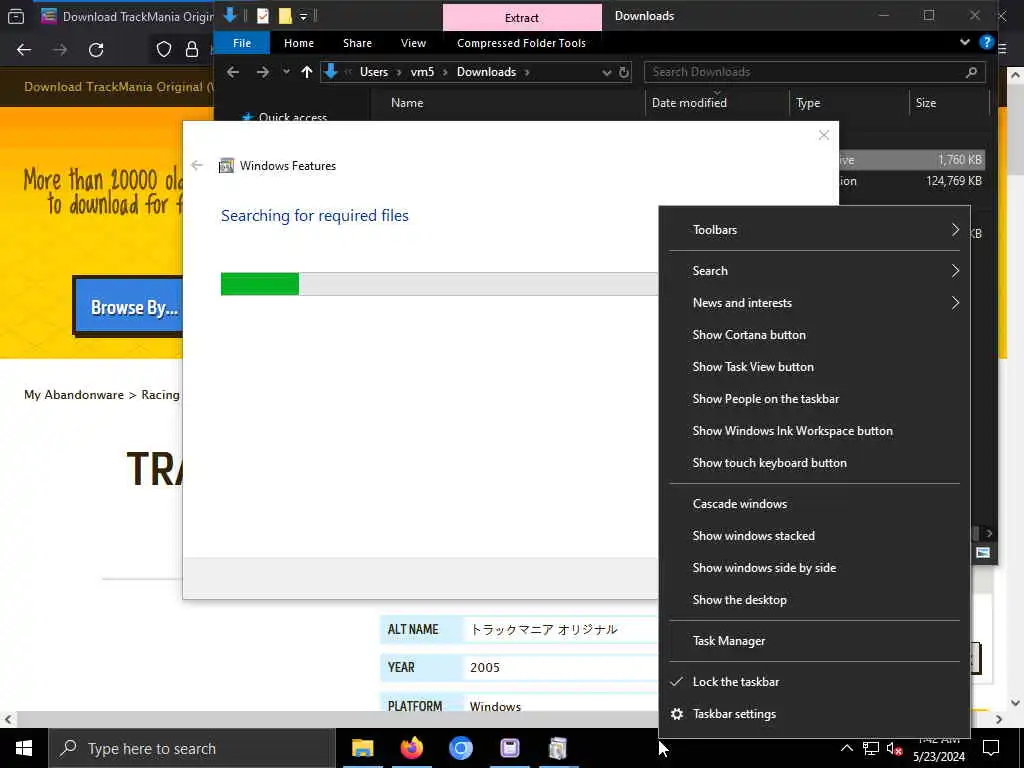
Task: Open Customize Quick Access Toolbar dropdown
Action: pos(303,16)
